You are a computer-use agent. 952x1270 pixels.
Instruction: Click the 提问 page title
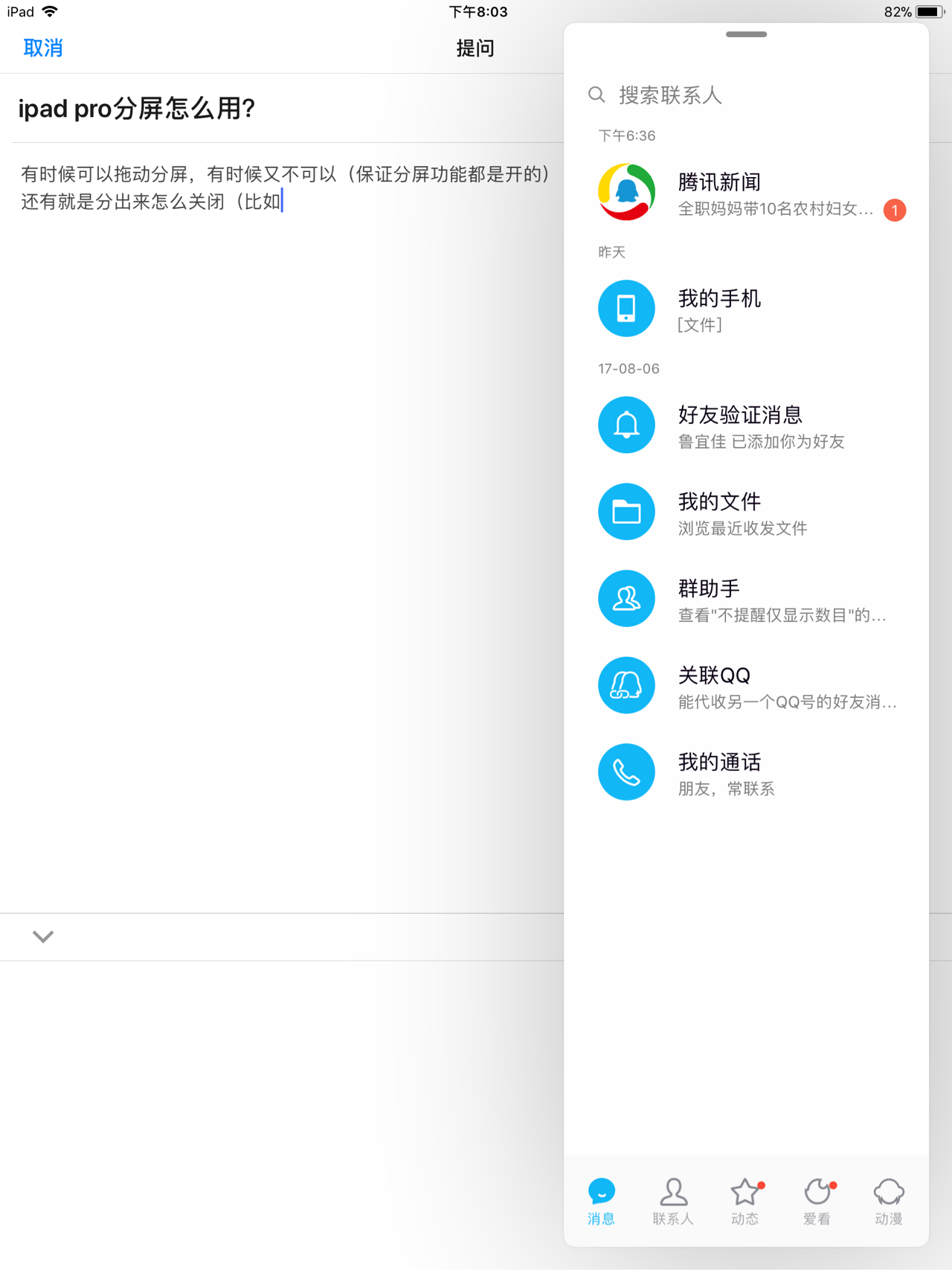[475, 48]
